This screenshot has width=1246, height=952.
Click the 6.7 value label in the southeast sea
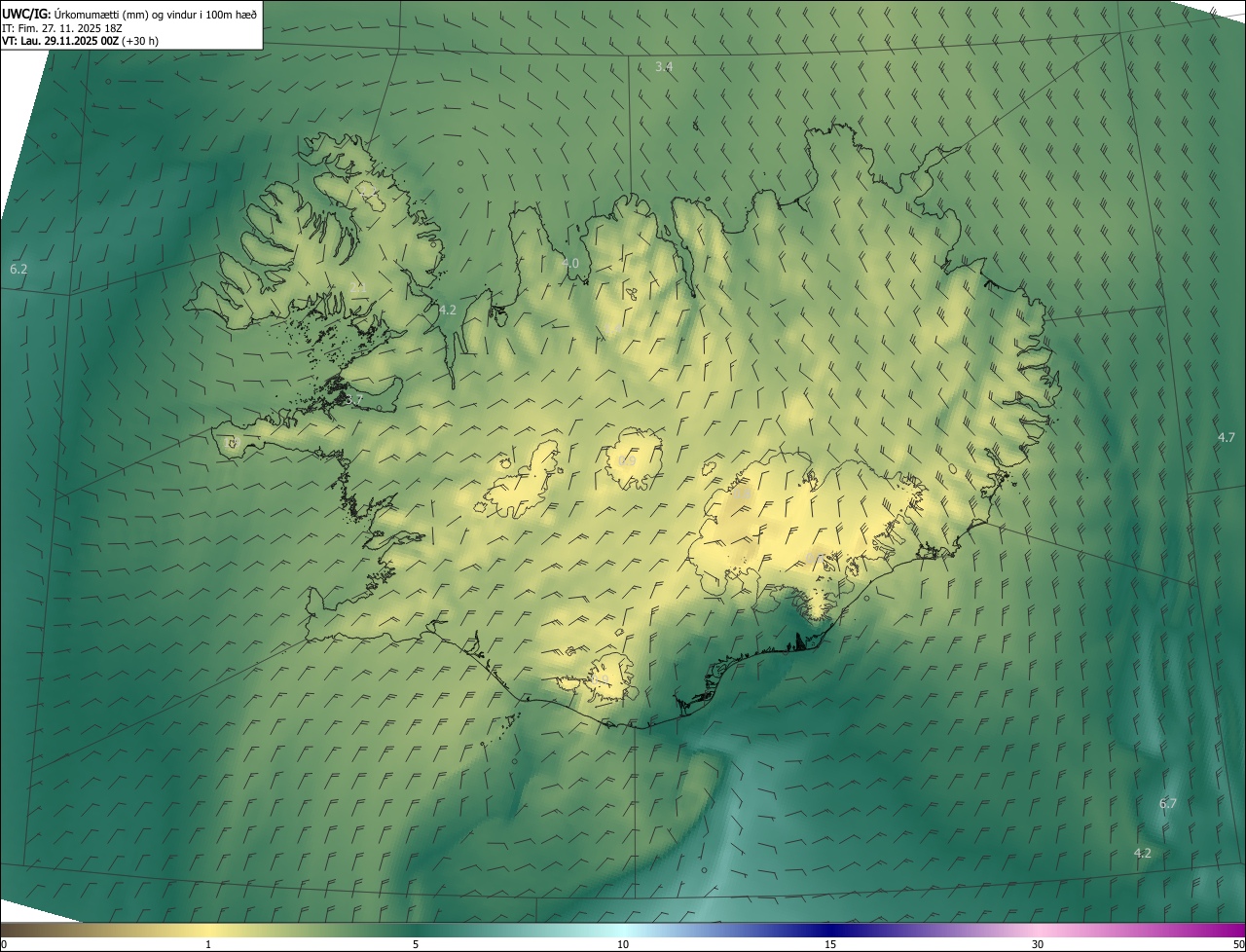1168,803
